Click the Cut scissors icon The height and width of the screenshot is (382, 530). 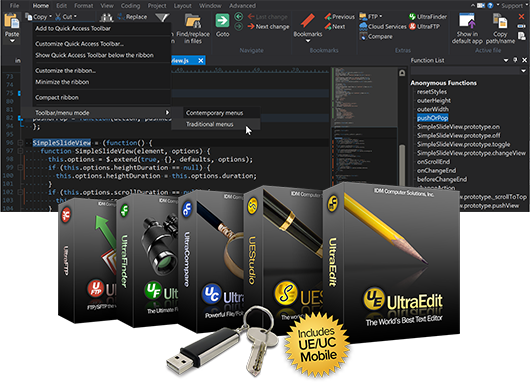pos(58,17)
